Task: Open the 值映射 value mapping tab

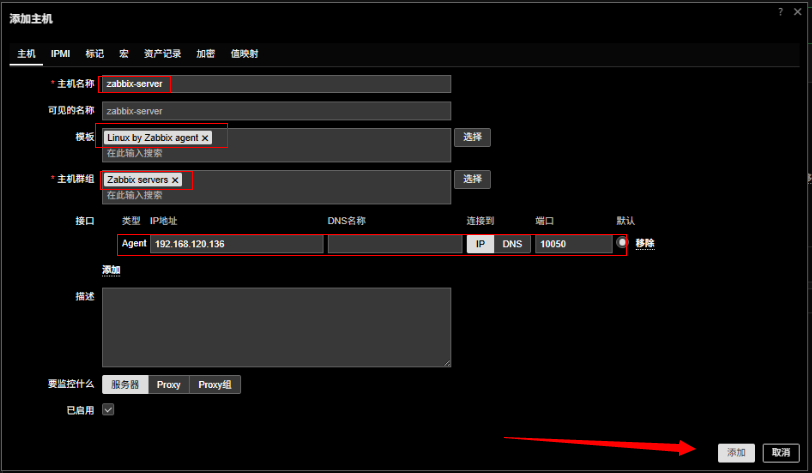Action: click(244, 54)
